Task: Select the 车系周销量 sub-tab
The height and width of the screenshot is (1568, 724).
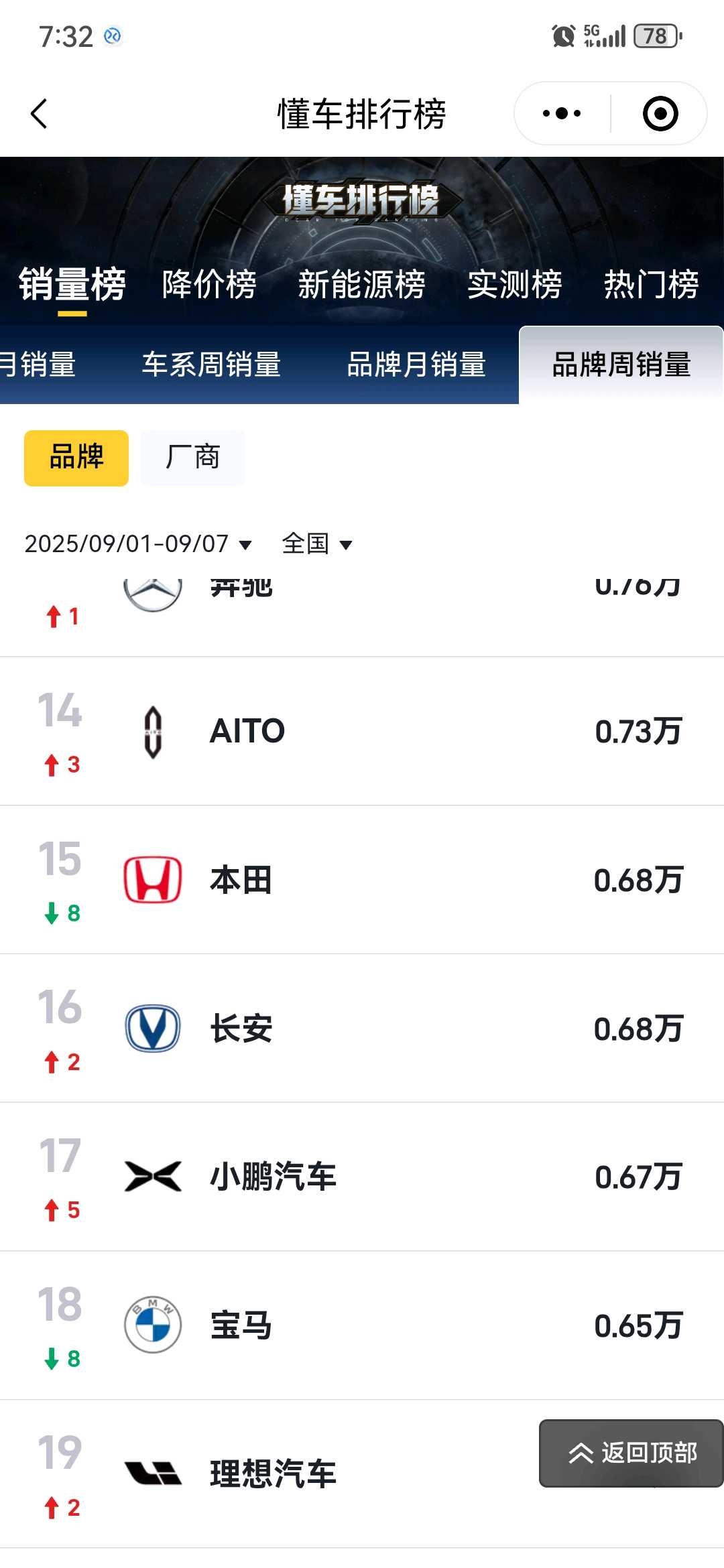Action: click(211, 365)
